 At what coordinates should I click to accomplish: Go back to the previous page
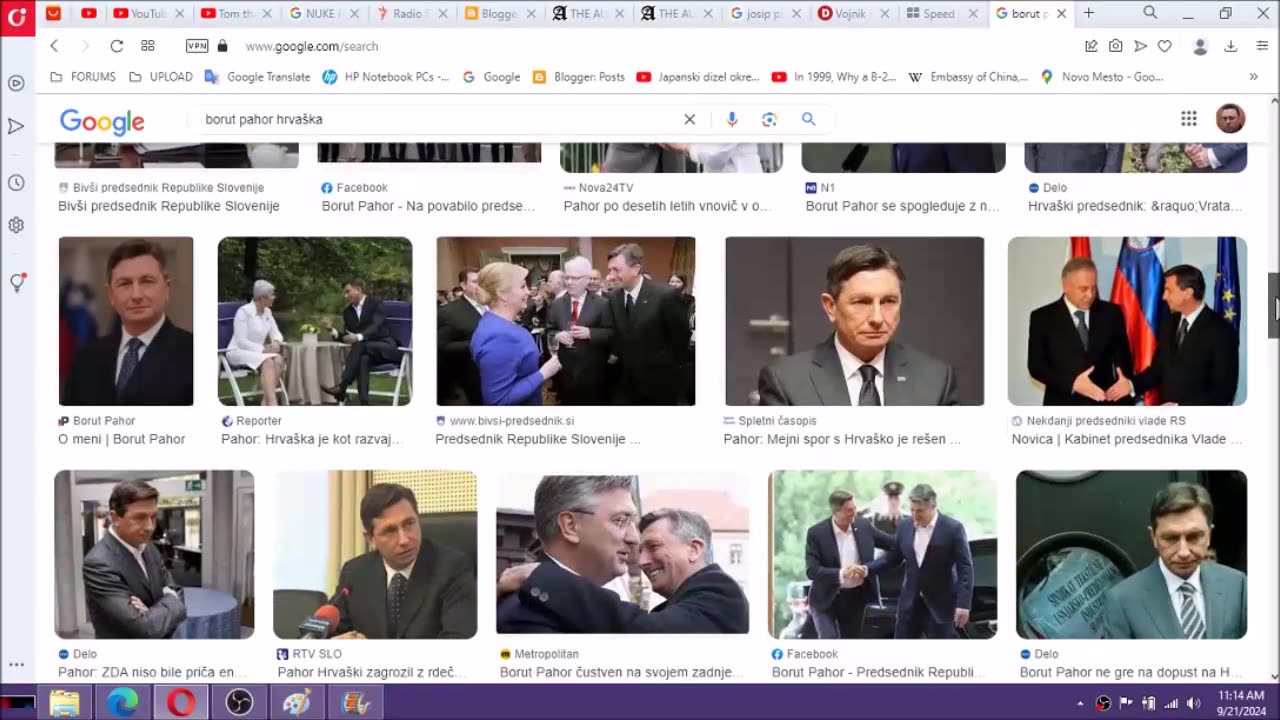pos(54,46)
